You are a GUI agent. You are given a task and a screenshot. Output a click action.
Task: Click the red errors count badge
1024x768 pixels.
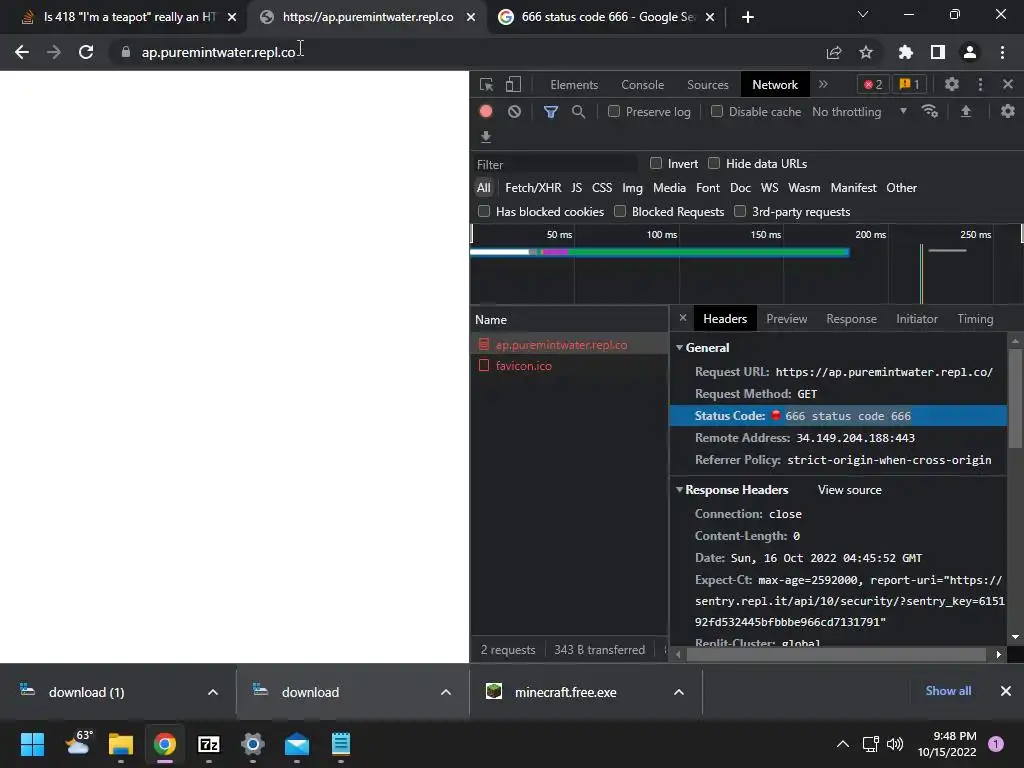[873, 84]
